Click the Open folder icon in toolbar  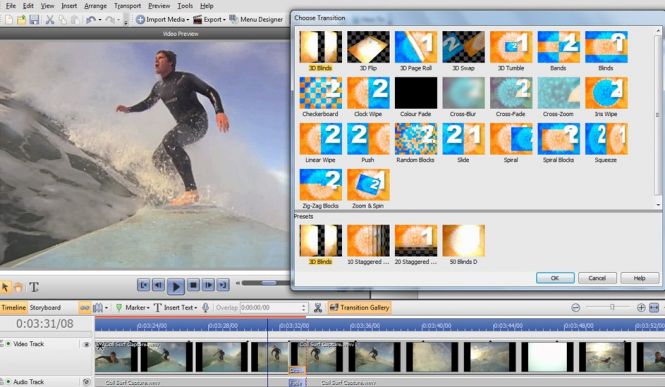(x=21, y=19)
